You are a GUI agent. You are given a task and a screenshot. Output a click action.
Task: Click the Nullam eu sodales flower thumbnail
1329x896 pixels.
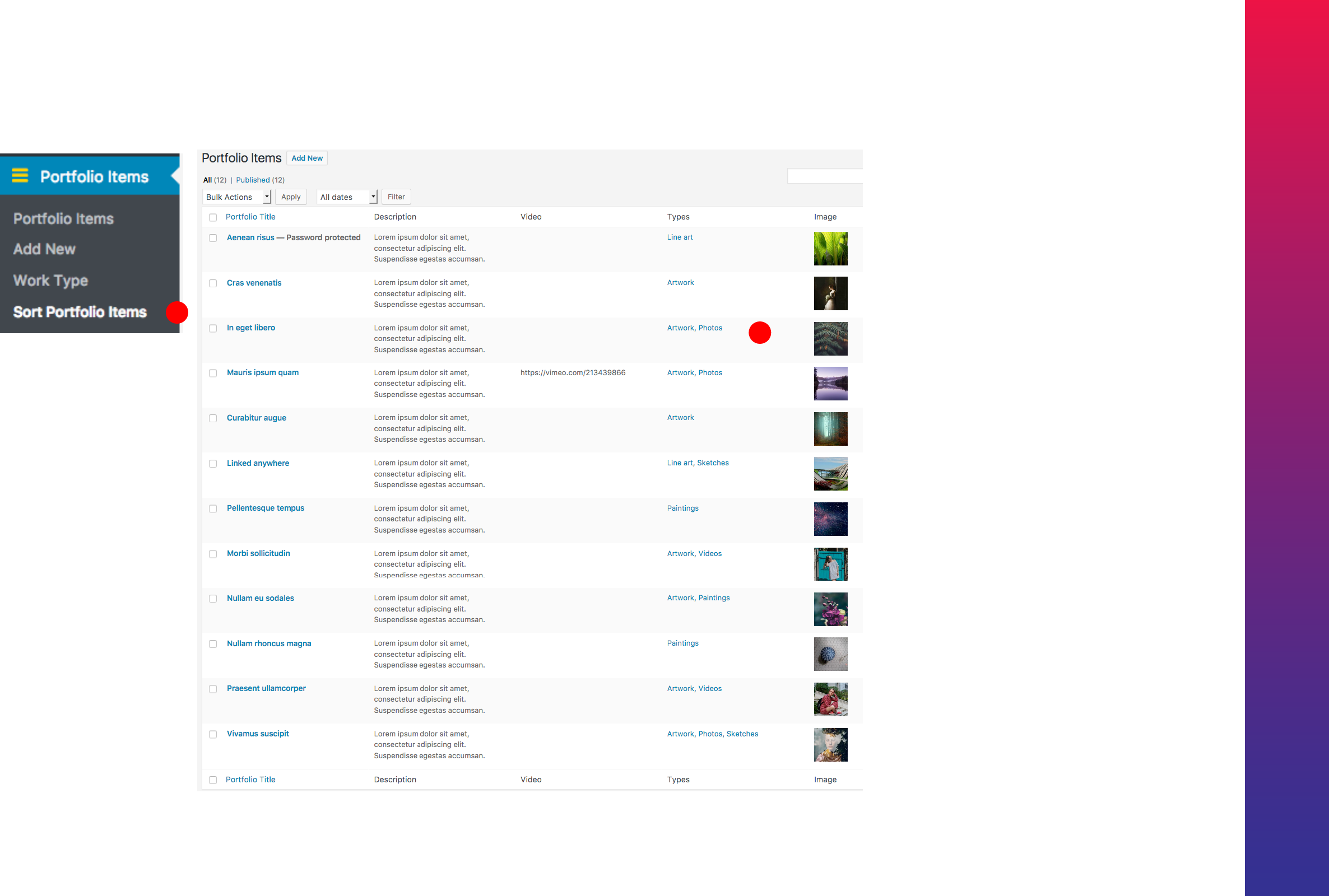click(830, 609)
